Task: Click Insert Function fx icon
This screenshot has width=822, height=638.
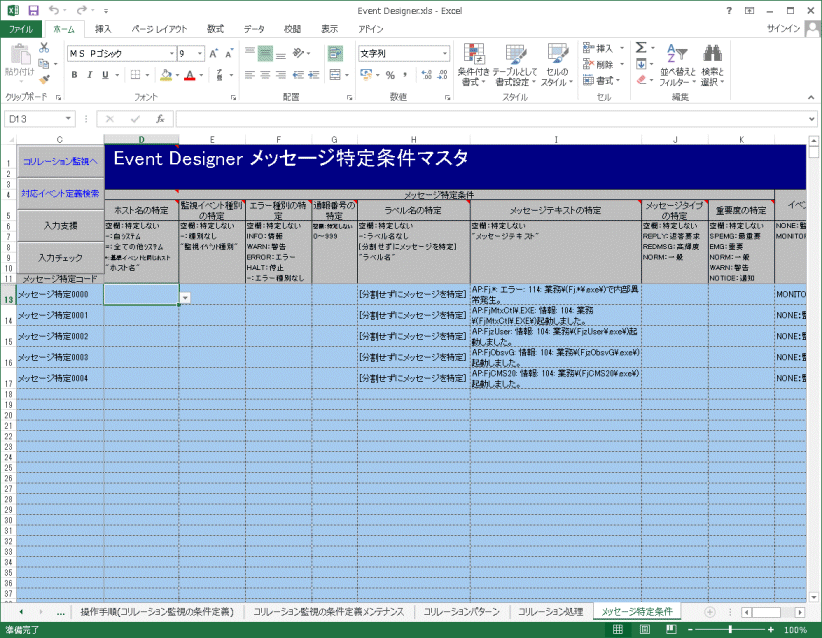Action: (x=160, y=119)
